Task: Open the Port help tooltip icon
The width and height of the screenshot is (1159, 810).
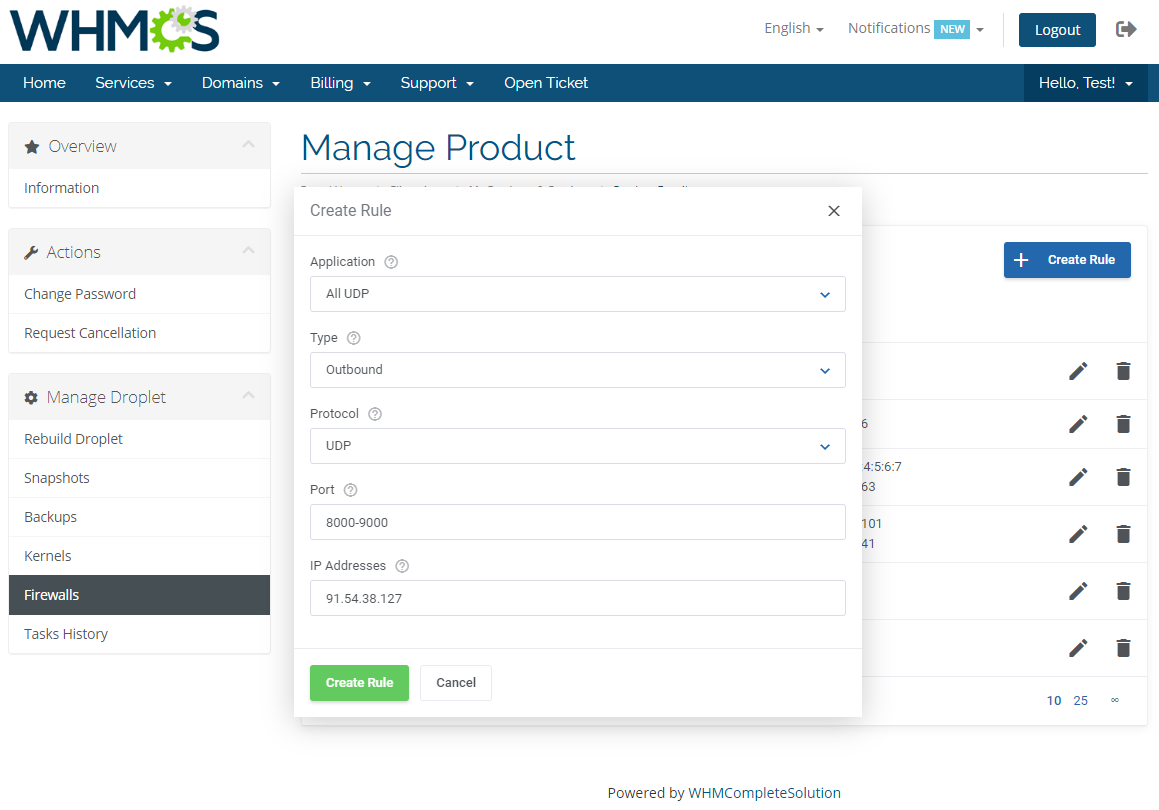Action: (349, 489)
